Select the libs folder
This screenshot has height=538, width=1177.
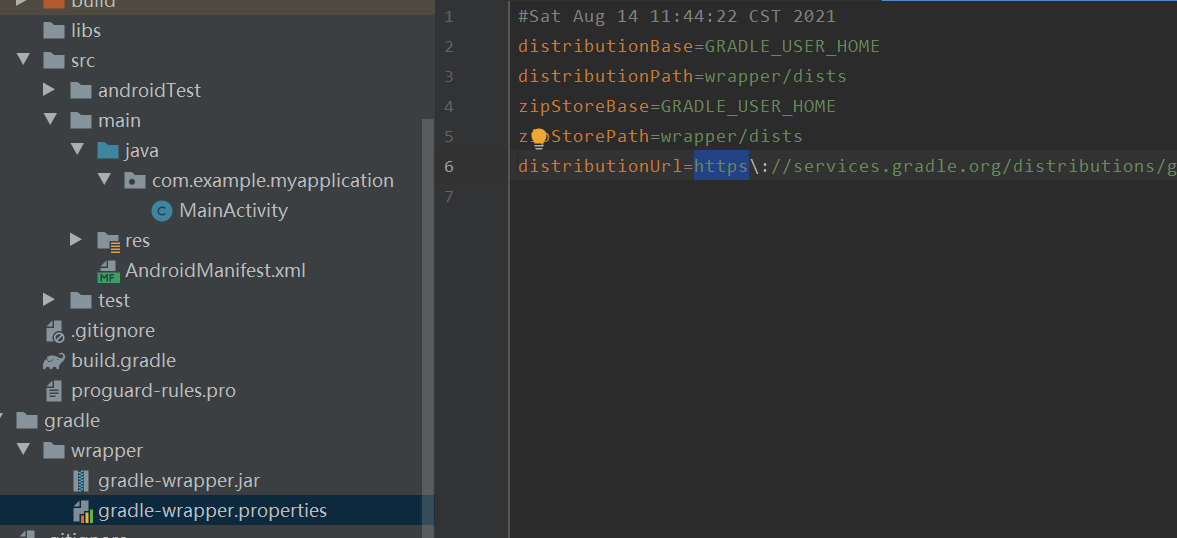point(85,31)
